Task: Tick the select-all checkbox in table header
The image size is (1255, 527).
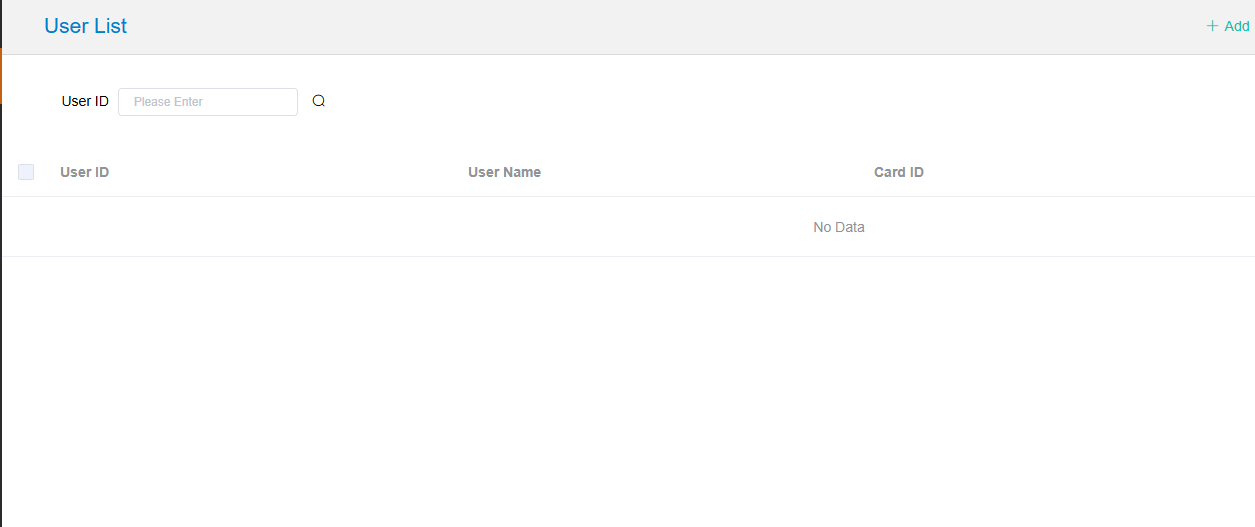Action: pyautogui.click(x=26, y=172)
